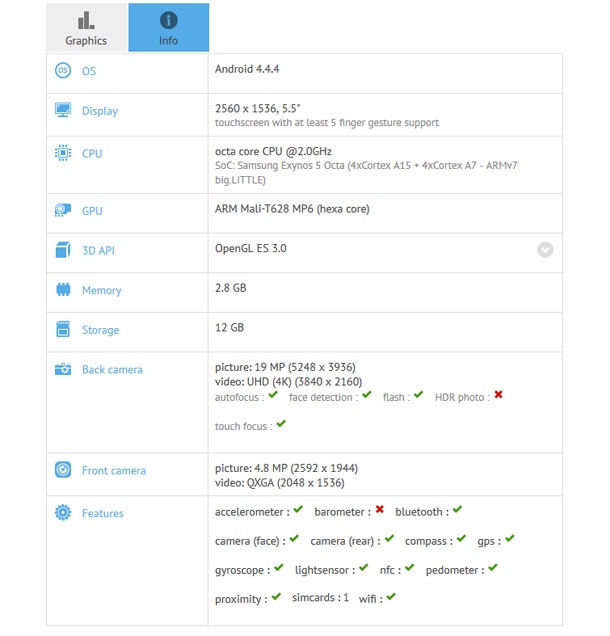Click the Android 4.4.4 text
610x636 pixels.
click(247, 69)
